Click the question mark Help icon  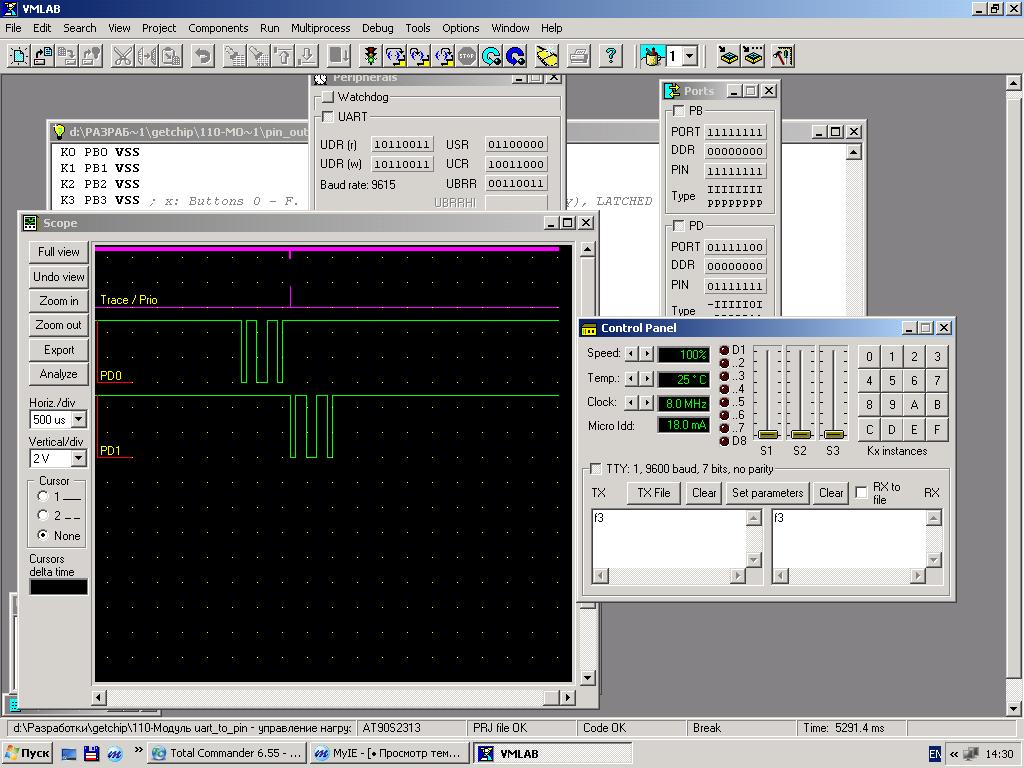point(611,56)
